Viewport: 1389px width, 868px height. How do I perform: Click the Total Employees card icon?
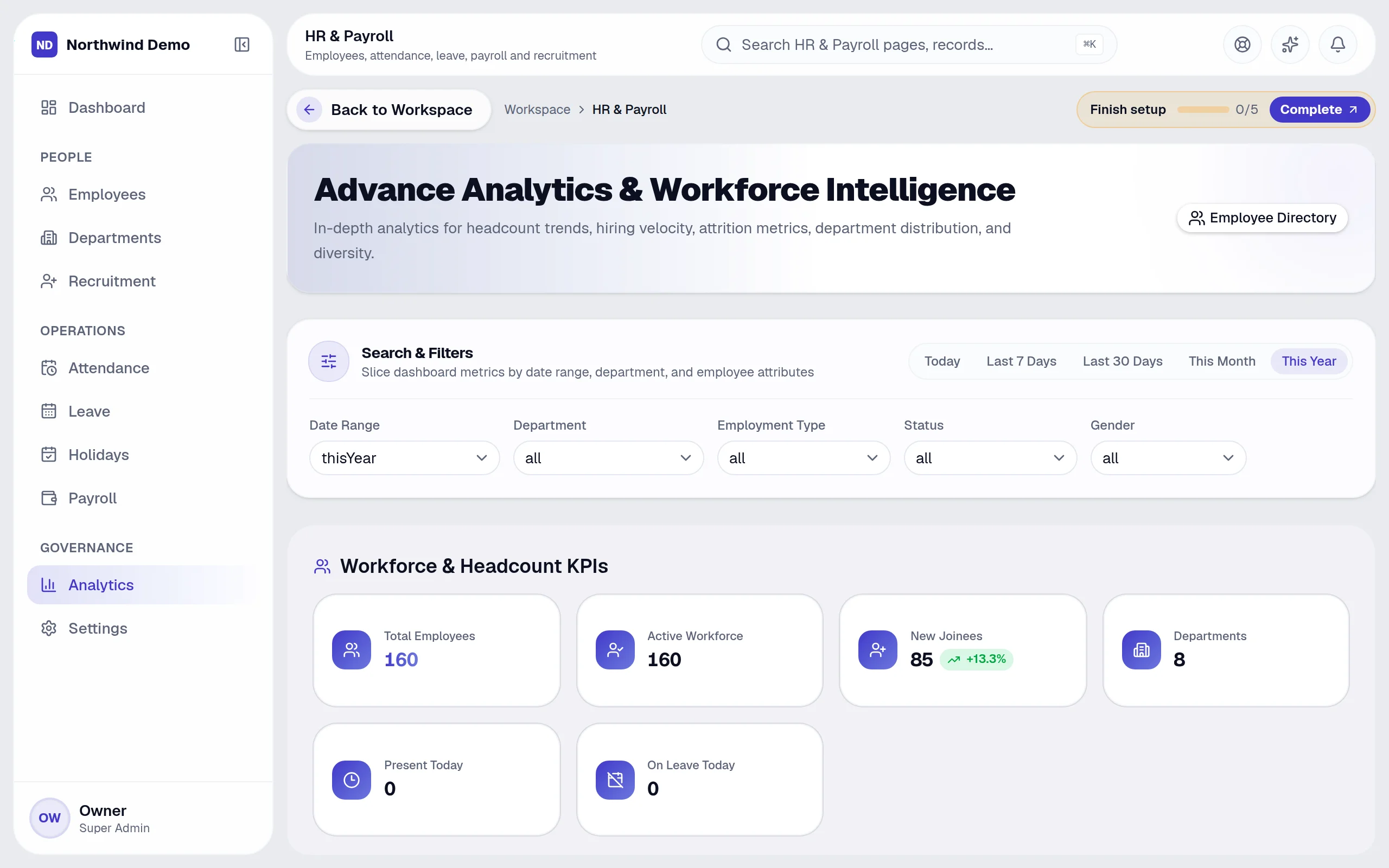(x=351, y=650)
